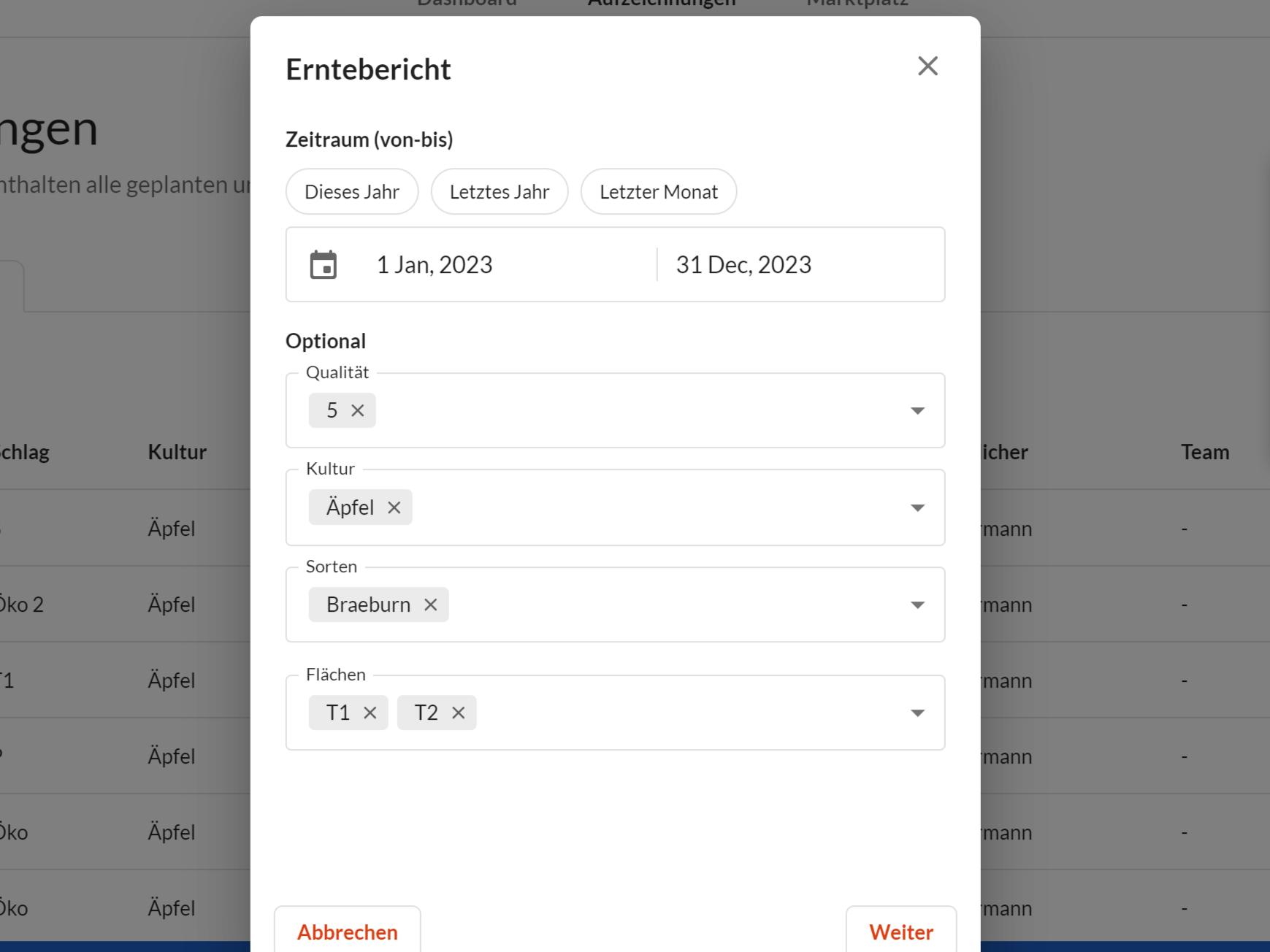Remove the T1 area chip
Image resolution: width=1270 pixels, height=952 pixels.
coord(370,713)
